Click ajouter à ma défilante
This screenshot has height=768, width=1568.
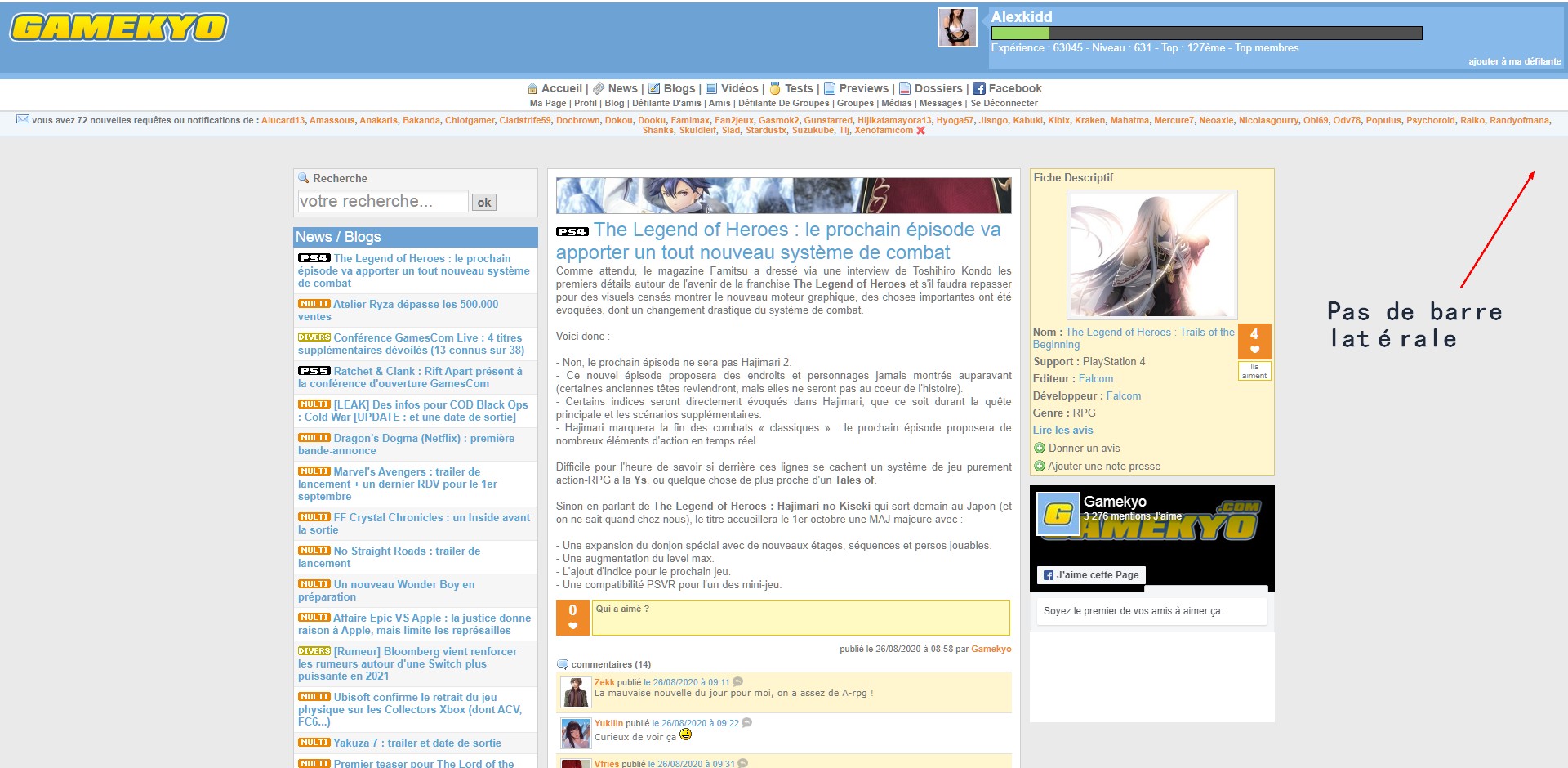[x=1515, y=61]
